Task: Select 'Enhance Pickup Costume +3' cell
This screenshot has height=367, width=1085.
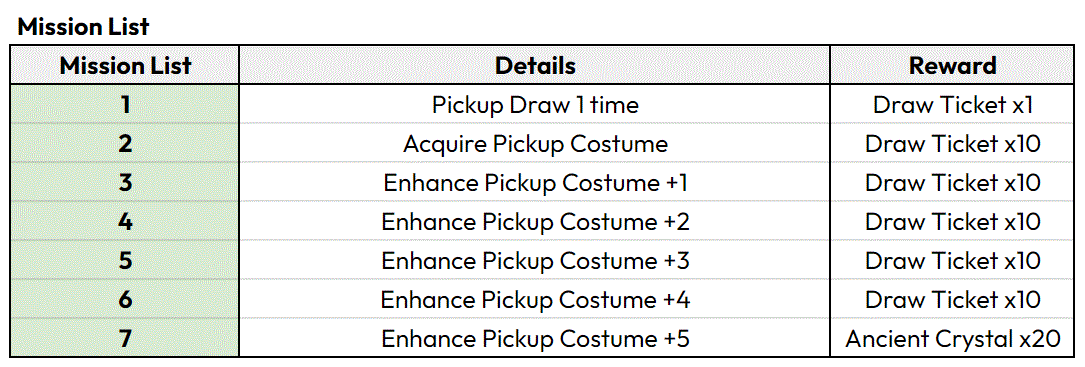Action: (535, 260)
